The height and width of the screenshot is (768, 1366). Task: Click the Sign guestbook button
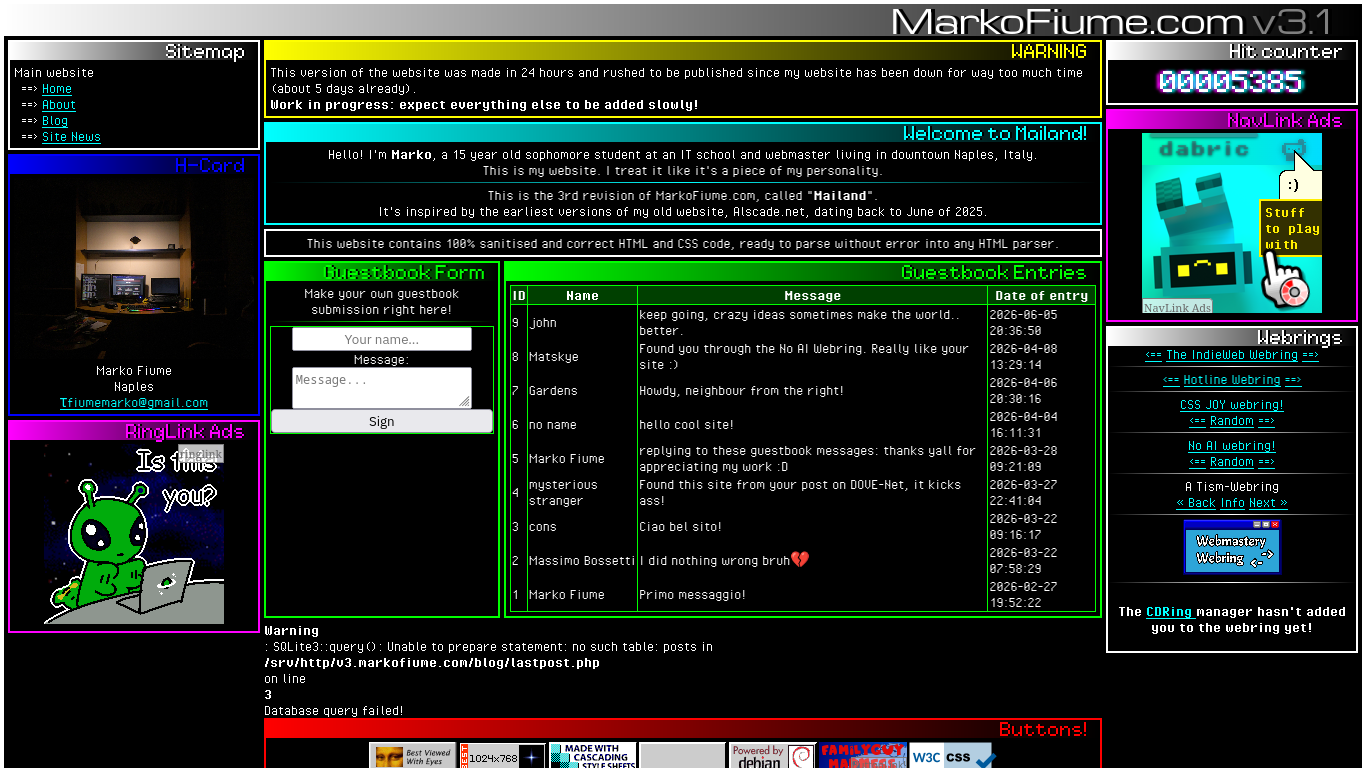(382, 421)
